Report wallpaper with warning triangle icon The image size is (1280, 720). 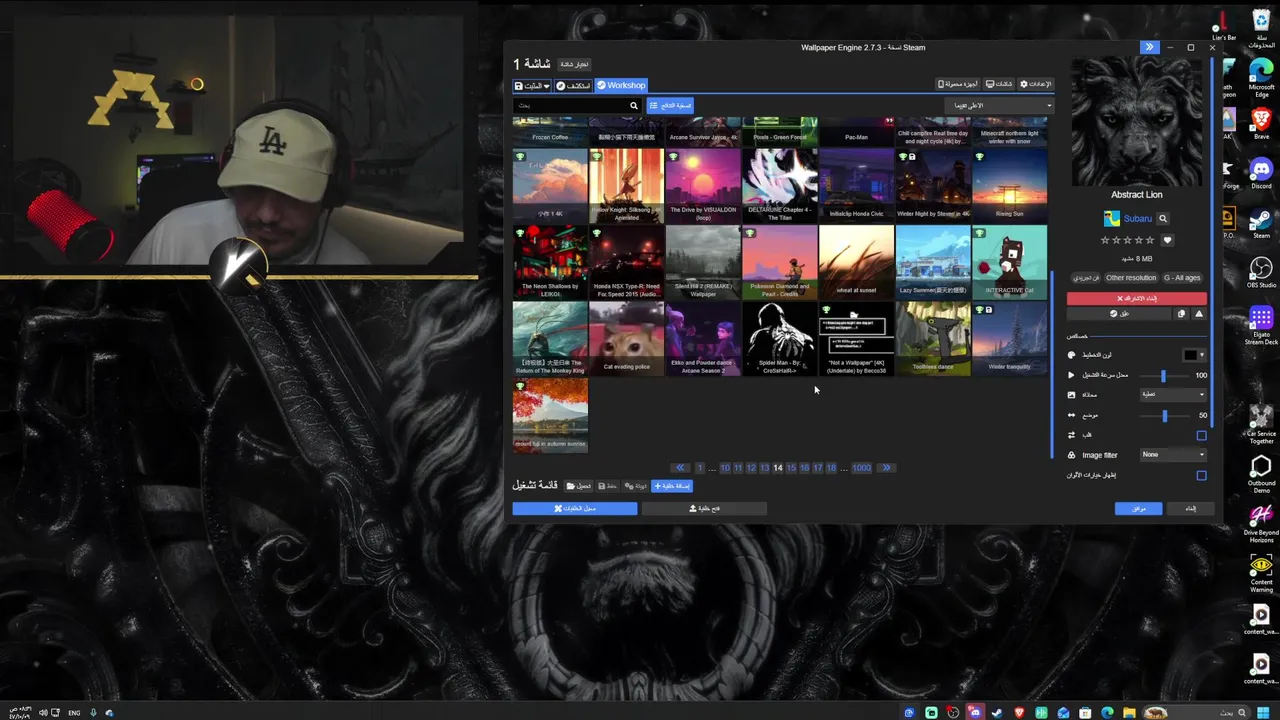tap(1199, 314)
